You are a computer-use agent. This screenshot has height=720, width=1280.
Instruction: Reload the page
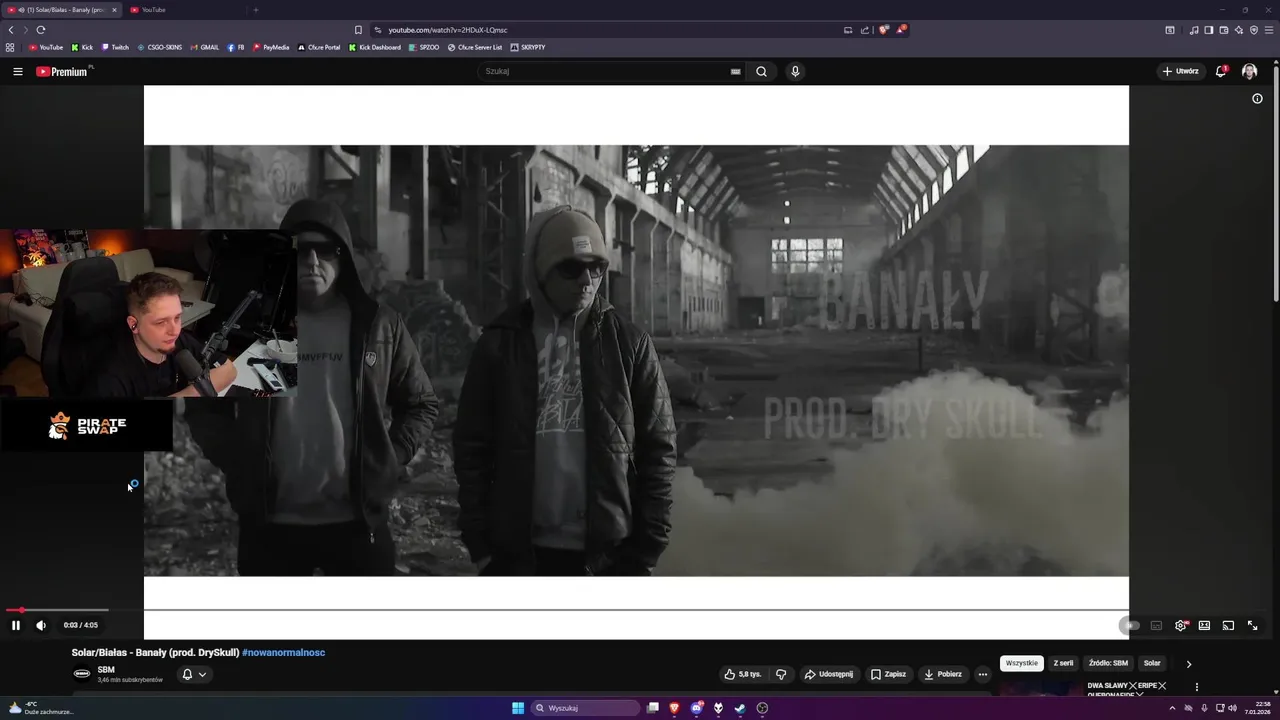point(41,30)
